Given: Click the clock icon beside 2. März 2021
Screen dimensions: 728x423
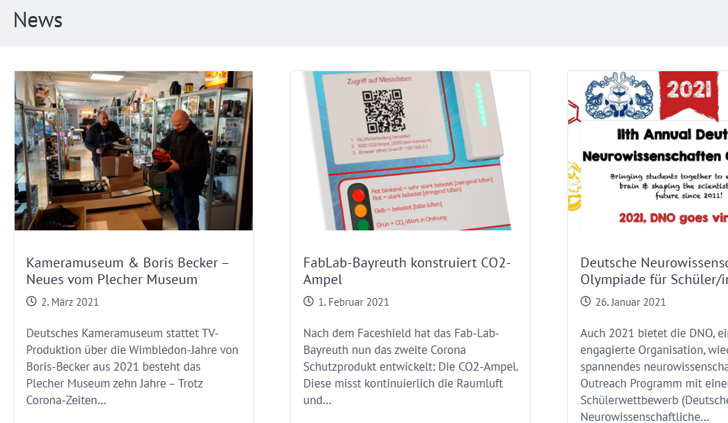Looking at the screenshot, I should point(31,301).
